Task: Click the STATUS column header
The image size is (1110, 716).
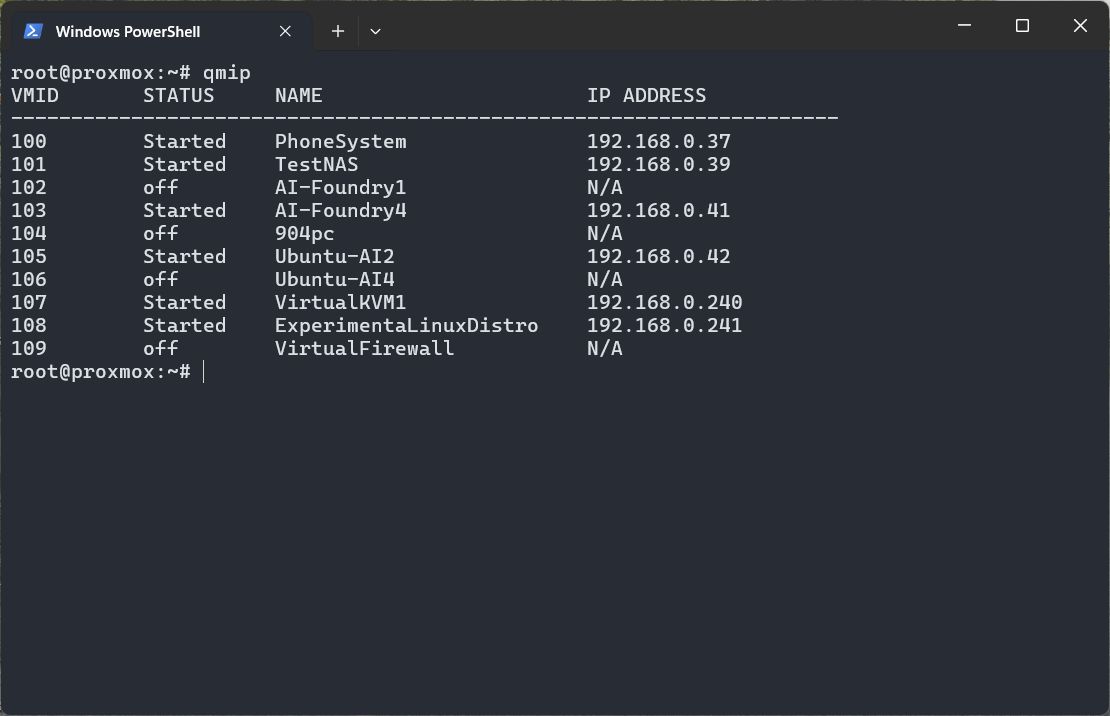Action: (x=178, y=96)
